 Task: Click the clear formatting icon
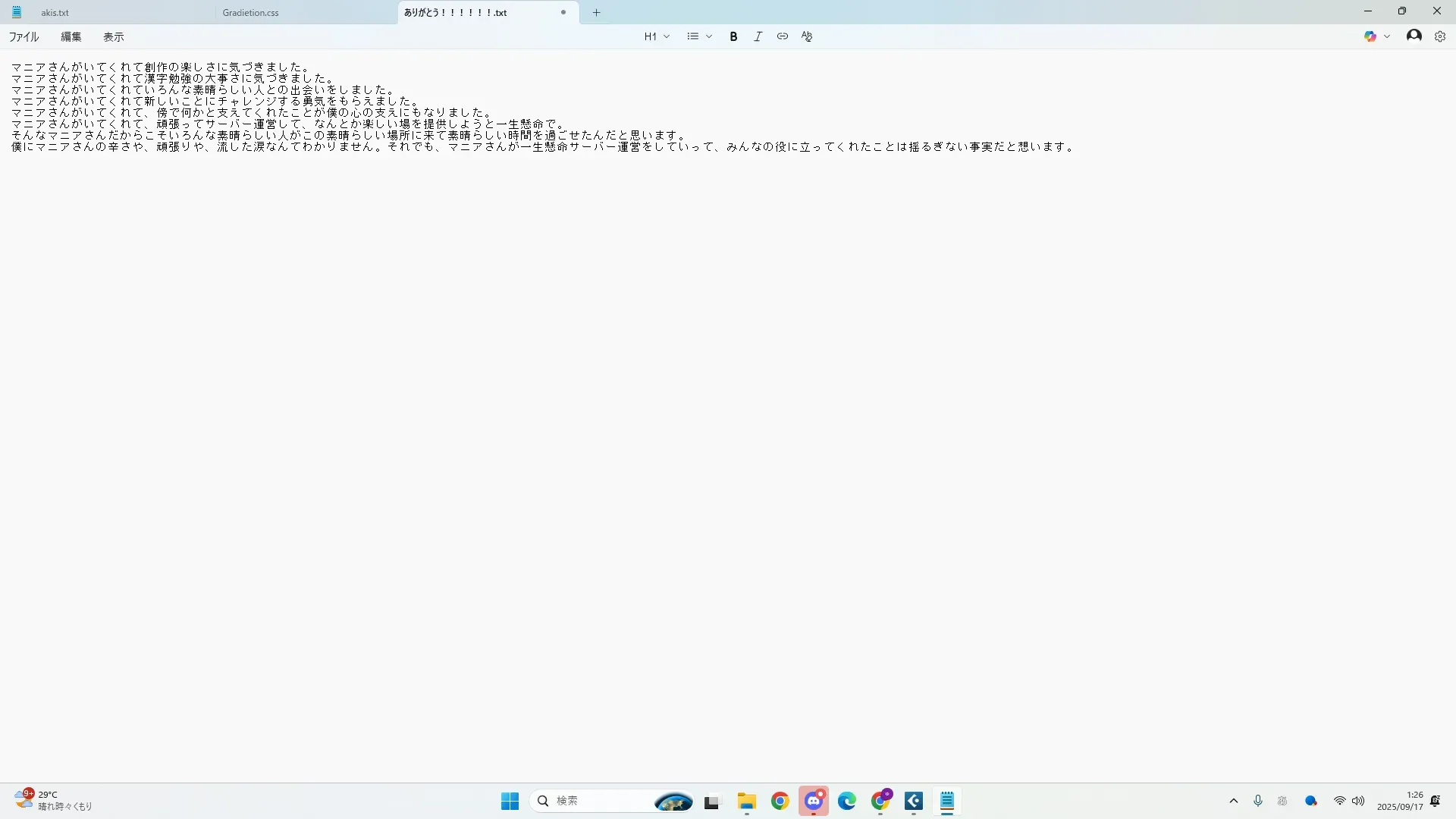(807, 36)
